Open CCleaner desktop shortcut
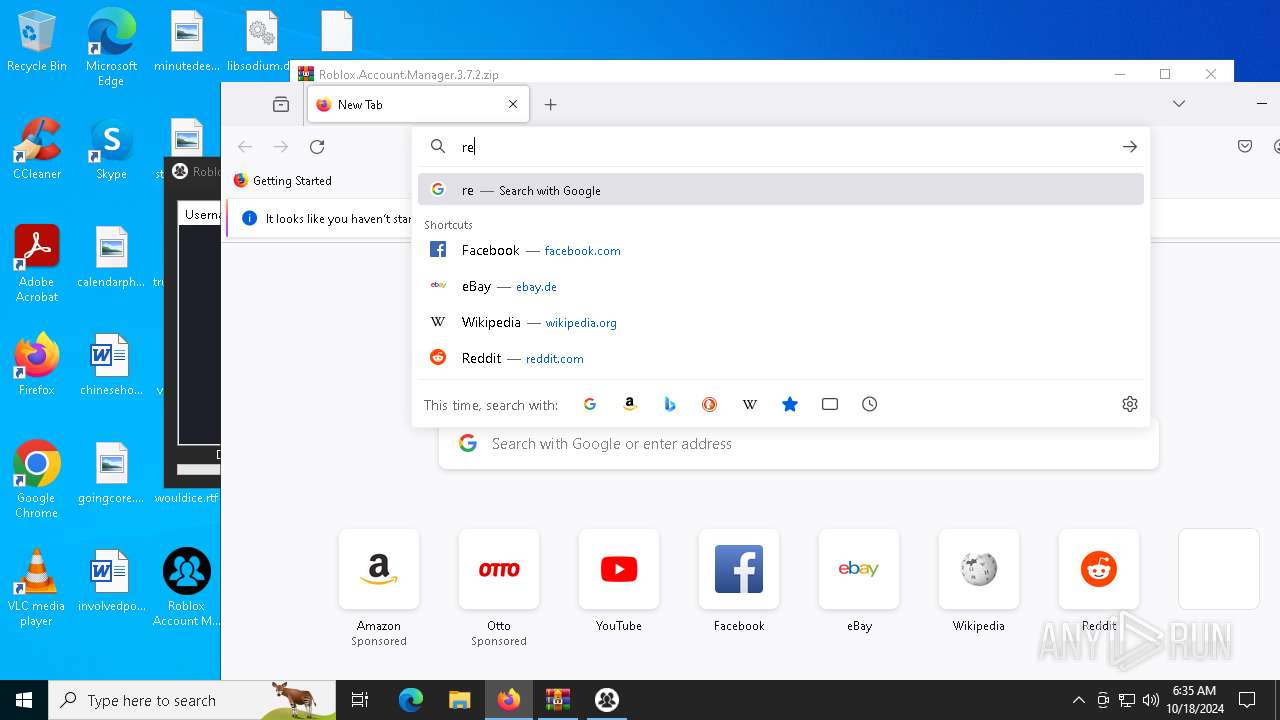1280x720 pixels. pyautogui.click(x=37, y=150)
